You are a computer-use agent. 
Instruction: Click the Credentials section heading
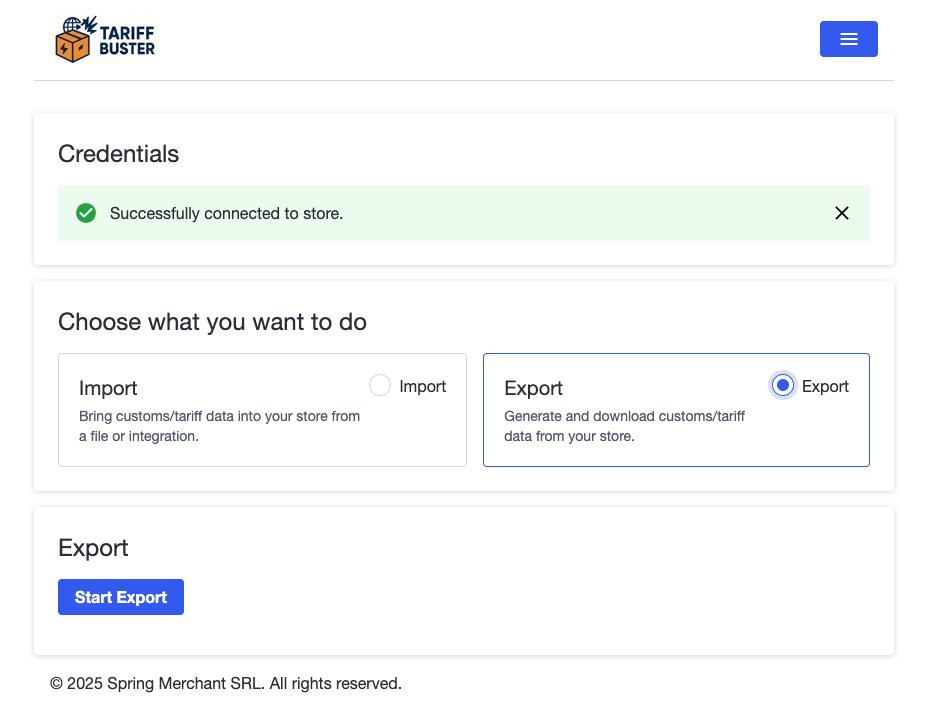pyautogui.click(x=118, y=154)
